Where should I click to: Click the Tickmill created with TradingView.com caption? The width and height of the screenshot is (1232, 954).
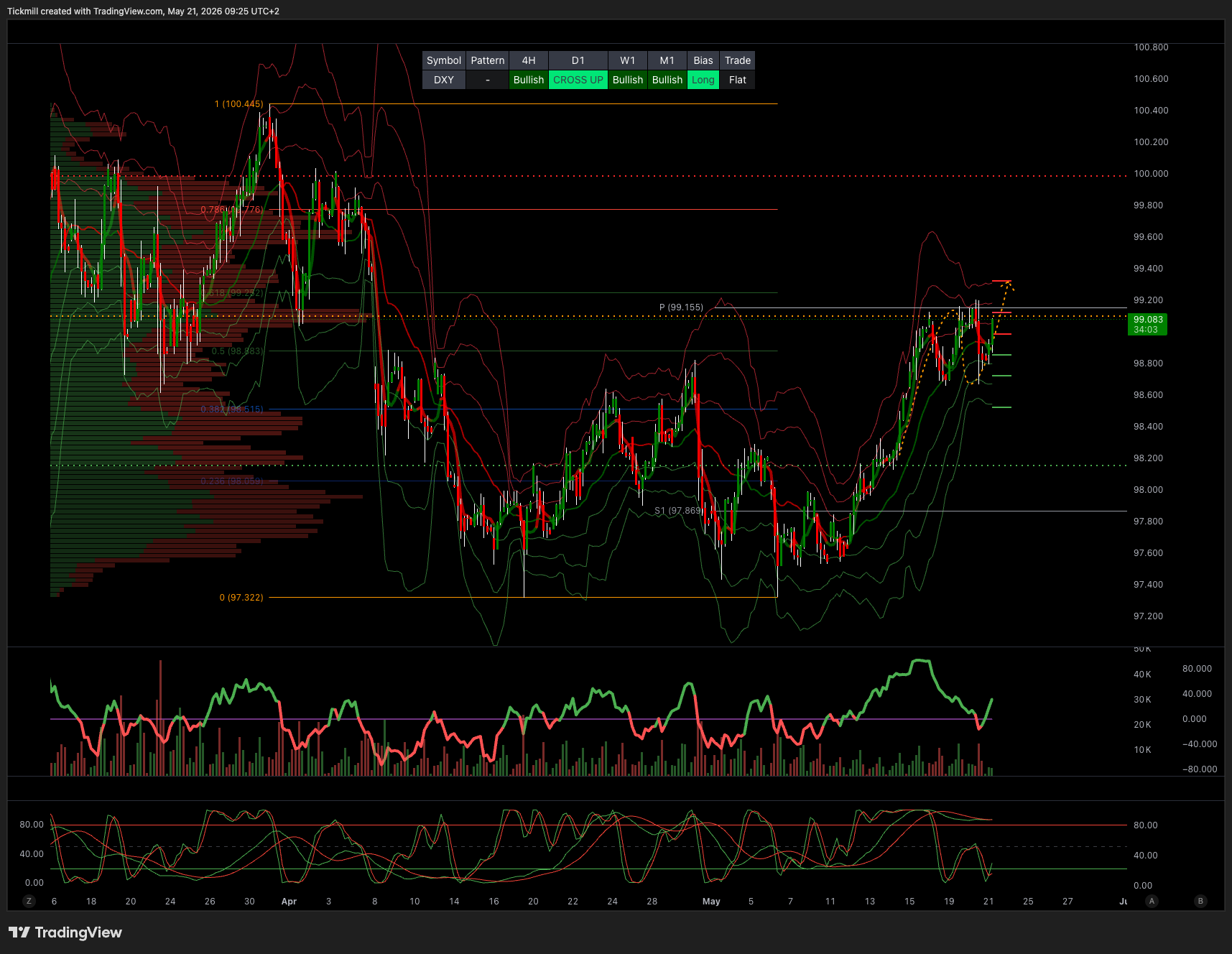(x=143, y=11)
